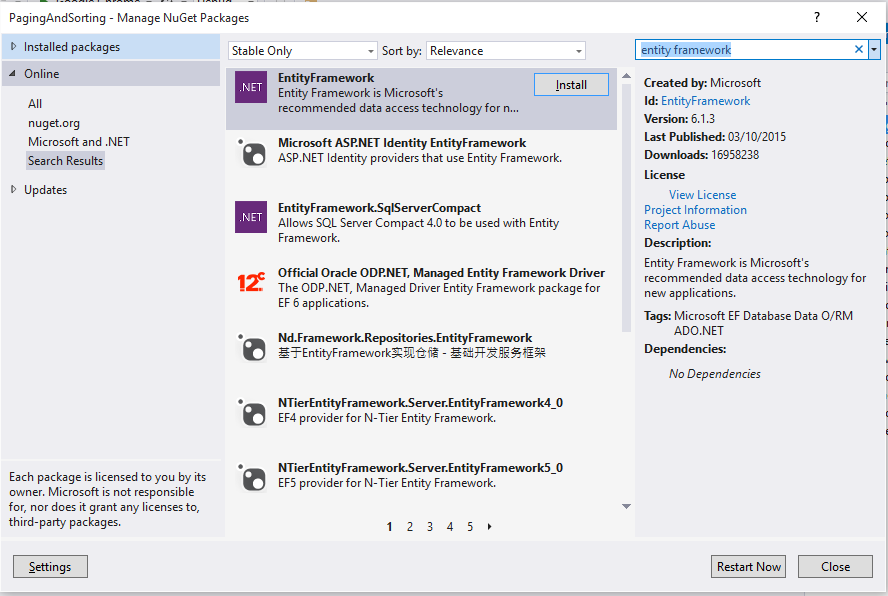Screen dimensions: 888x596
Task: Click the EntityFramework.SqlServerCompact .NET icon
Action: (x=251, y=217)
